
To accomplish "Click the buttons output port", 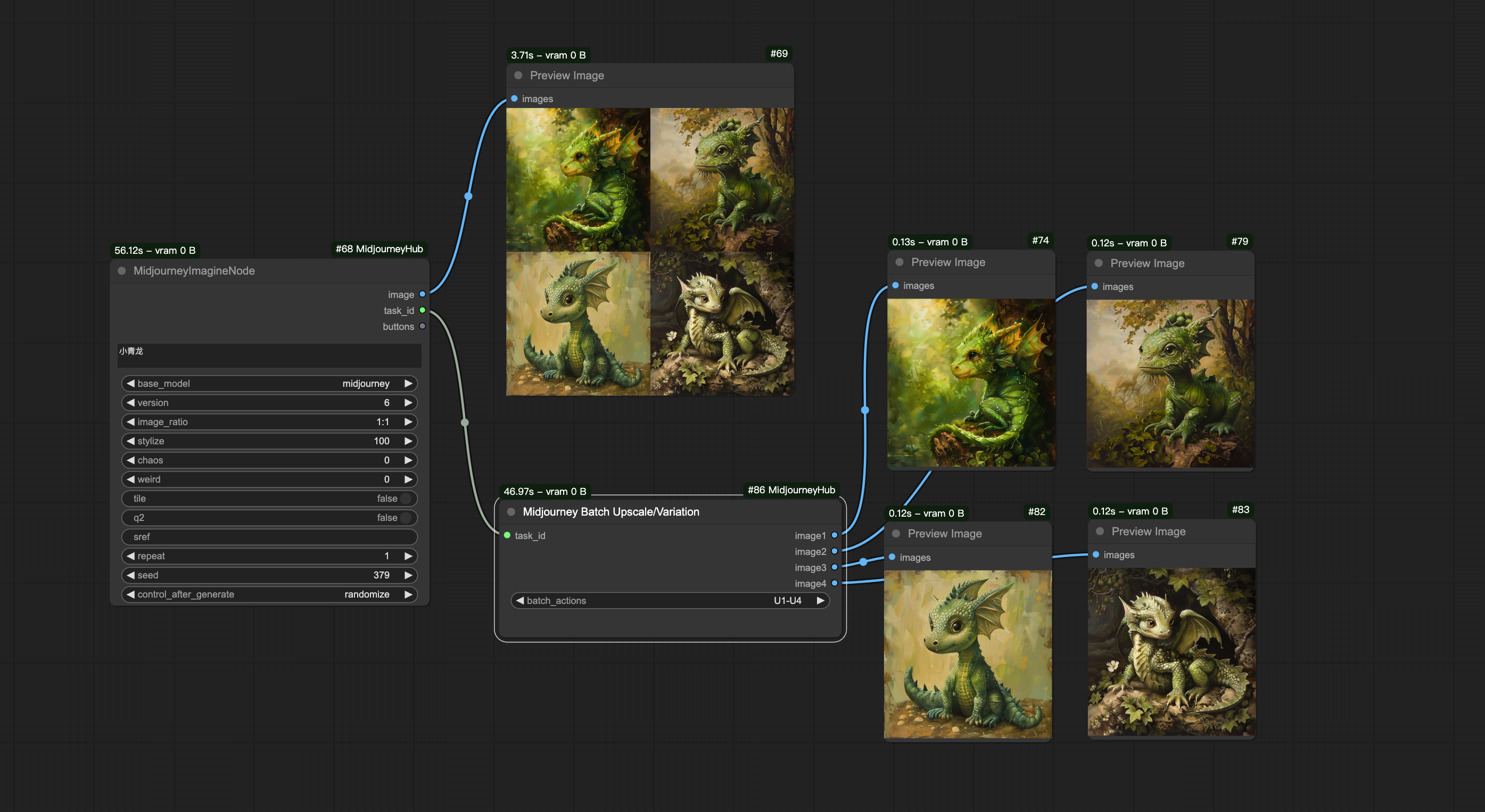I will tap(423, 326).
